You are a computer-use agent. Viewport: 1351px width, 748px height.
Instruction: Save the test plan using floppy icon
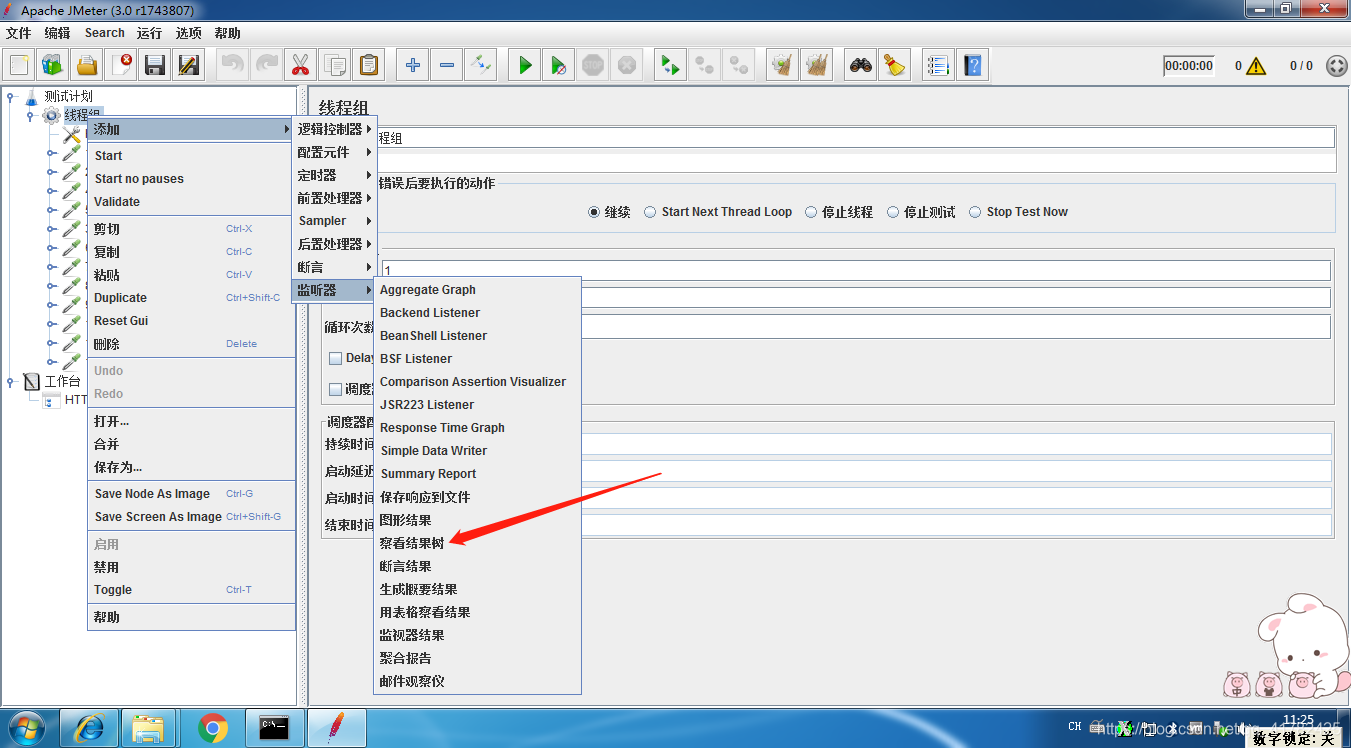[155, 66]
